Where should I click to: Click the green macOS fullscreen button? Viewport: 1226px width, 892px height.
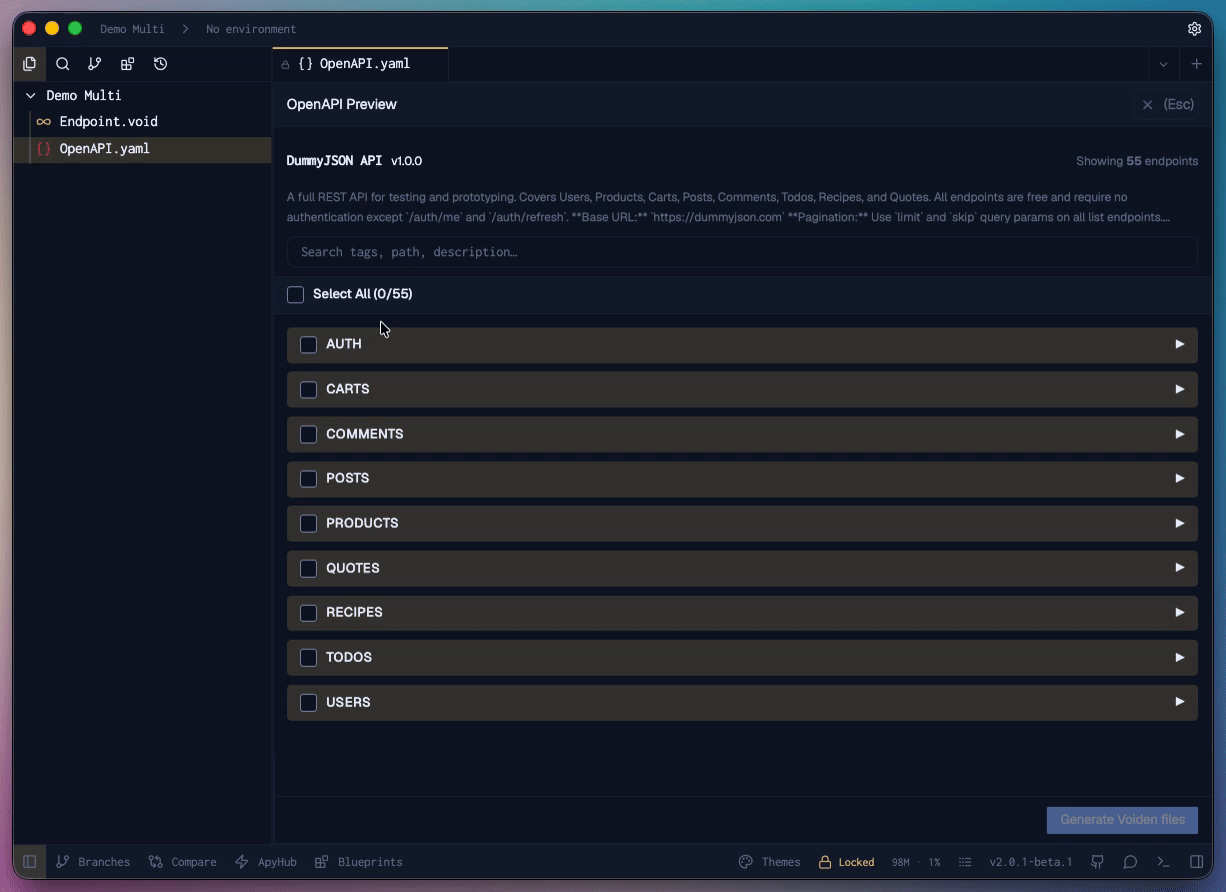click(x=75, y=29)
